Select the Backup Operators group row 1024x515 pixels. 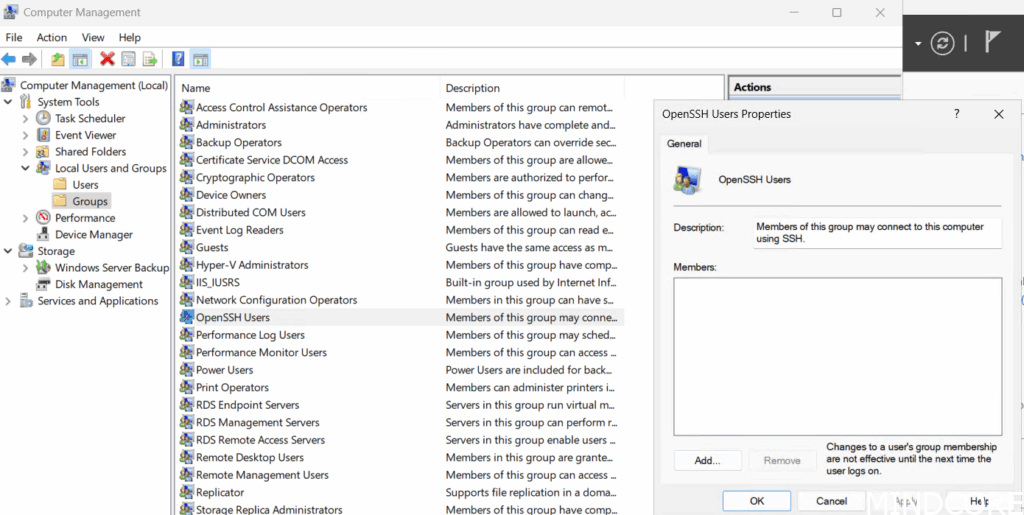[x=400, y=142]
